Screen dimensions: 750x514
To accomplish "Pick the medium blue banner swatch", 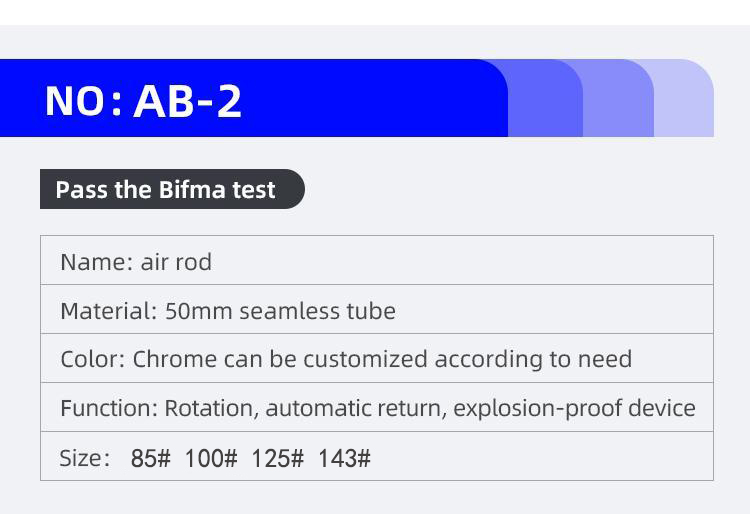I will [x=545, y=99].
